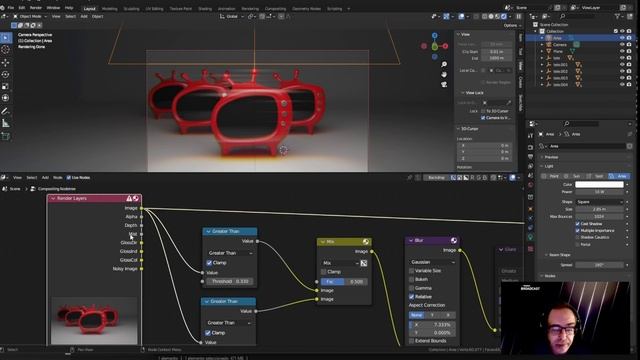
Task: Toggle viewport overlays icon
Action: pyautogui.click(x=462, y=16)
